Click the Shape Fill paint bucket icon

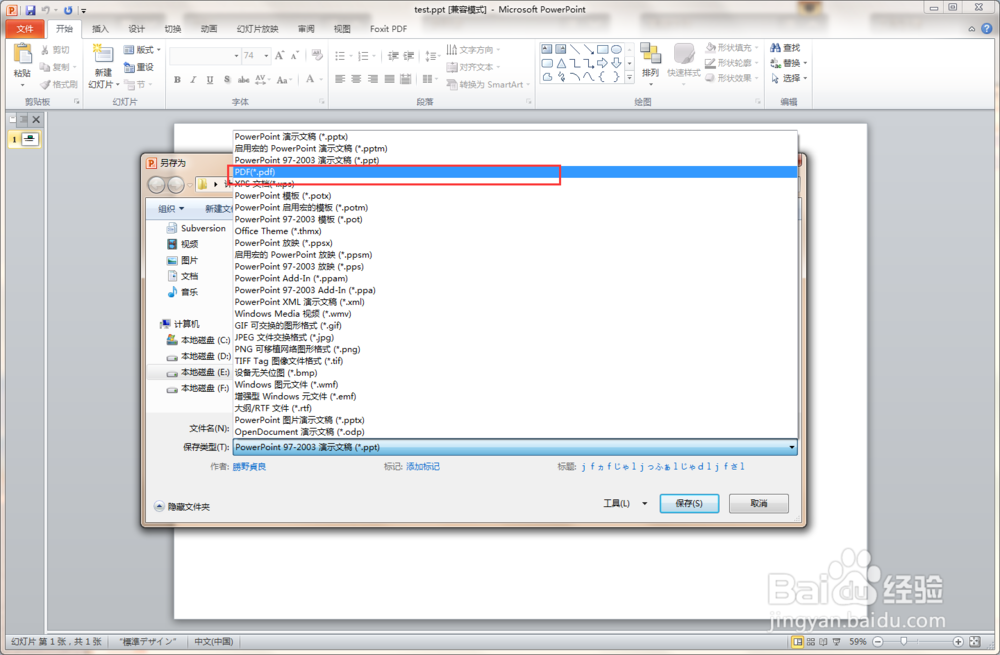(710, 47)
